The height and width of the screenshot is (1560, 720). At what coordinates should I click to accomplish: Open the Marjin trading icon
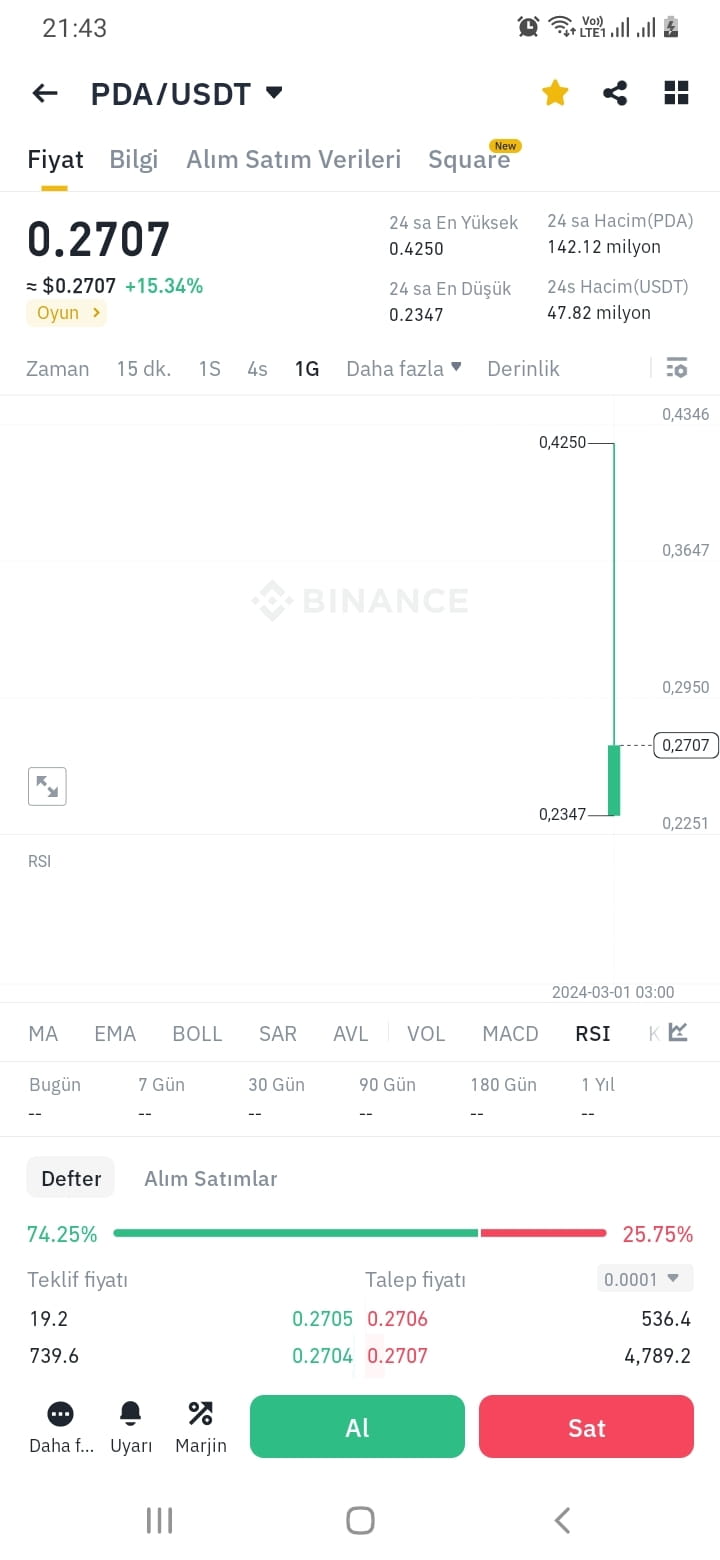(200, 1425)
